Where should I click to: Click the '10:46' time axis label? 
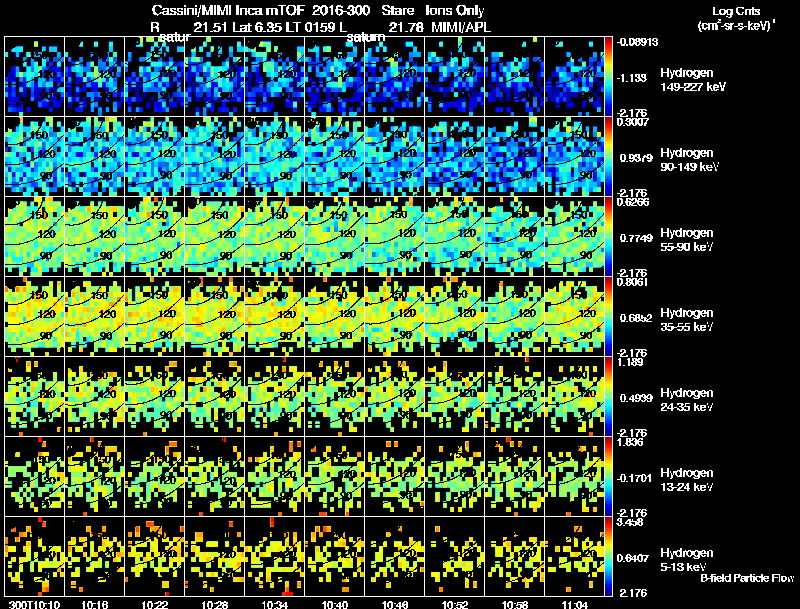coord(395,604)
